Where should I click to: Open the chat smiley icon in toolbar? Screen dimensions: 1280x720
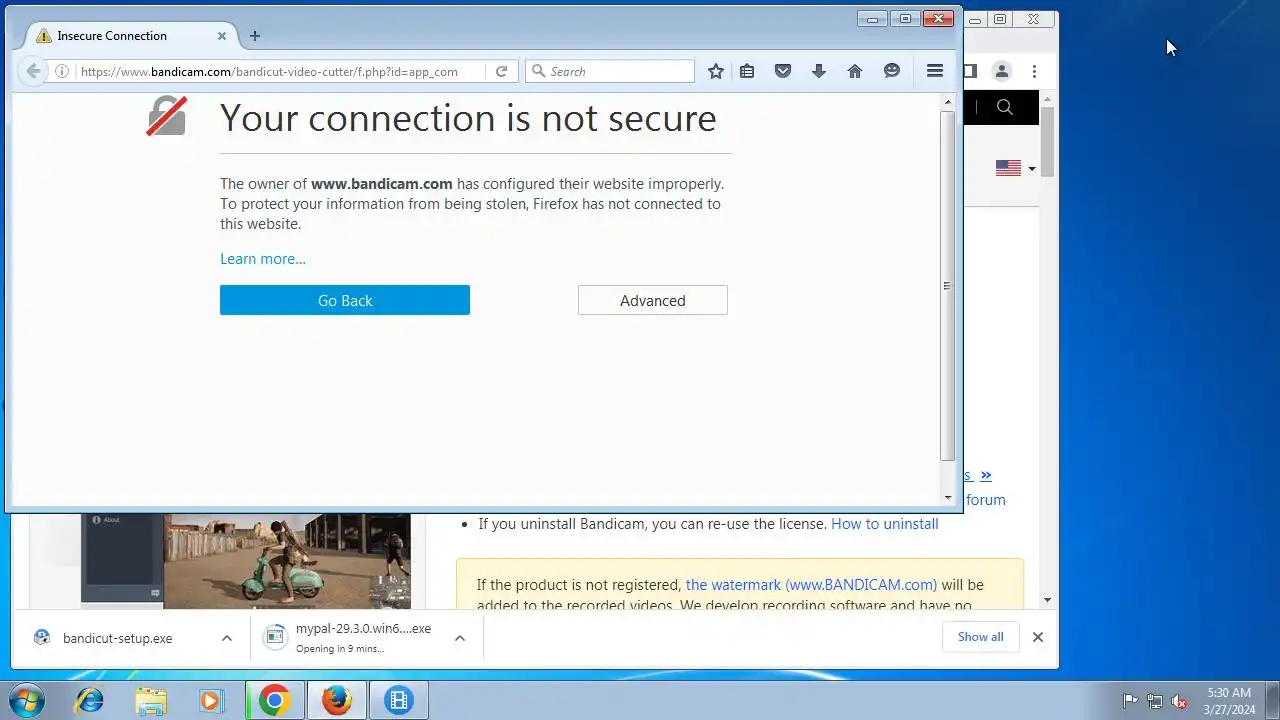click(x=892, y=71)
